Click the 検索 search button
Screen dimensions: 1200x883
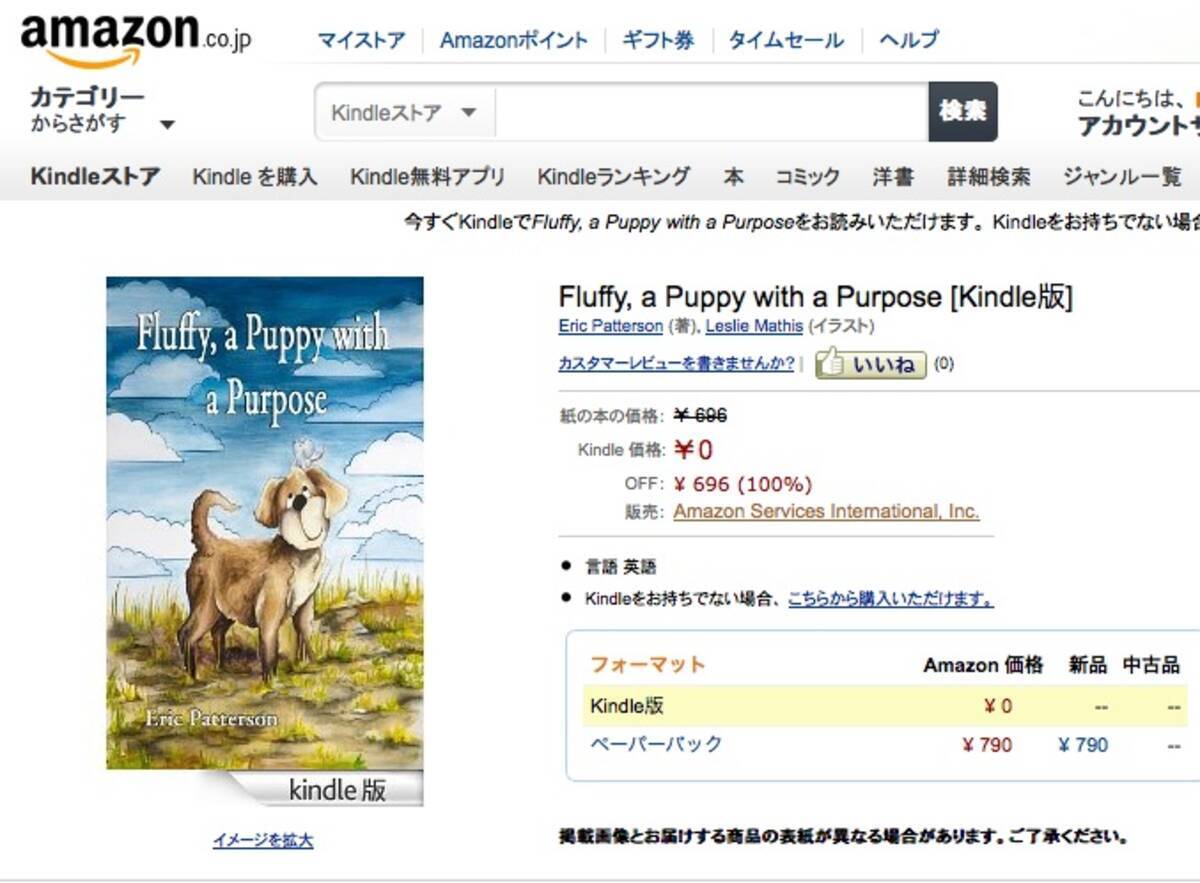click(962, 111)
